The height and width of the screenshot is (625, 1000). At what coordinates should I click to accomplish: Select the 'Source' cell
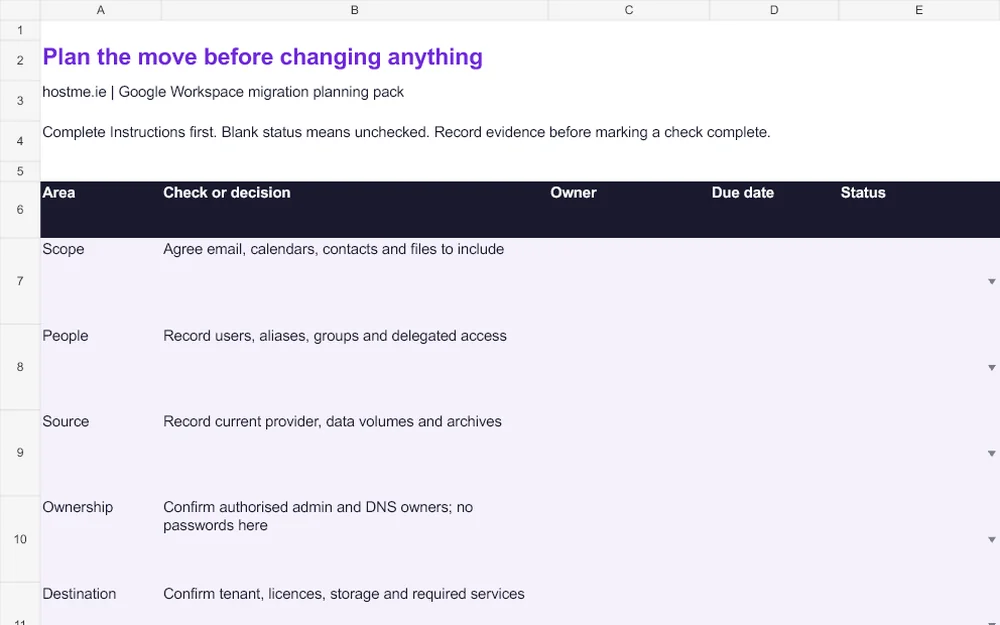(x=101, y=453)
